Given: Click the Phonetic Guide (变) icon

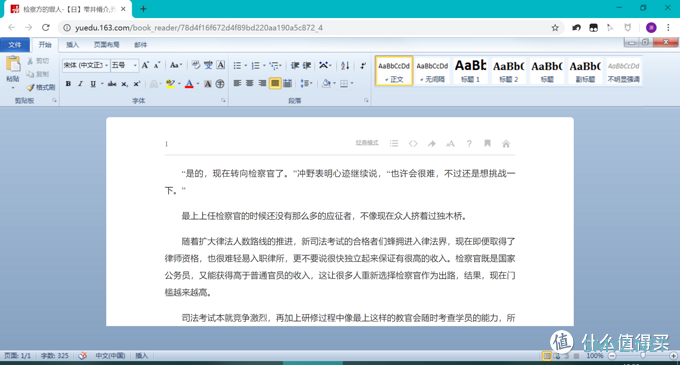Looking at the screenshot, I should pos(209,65).
